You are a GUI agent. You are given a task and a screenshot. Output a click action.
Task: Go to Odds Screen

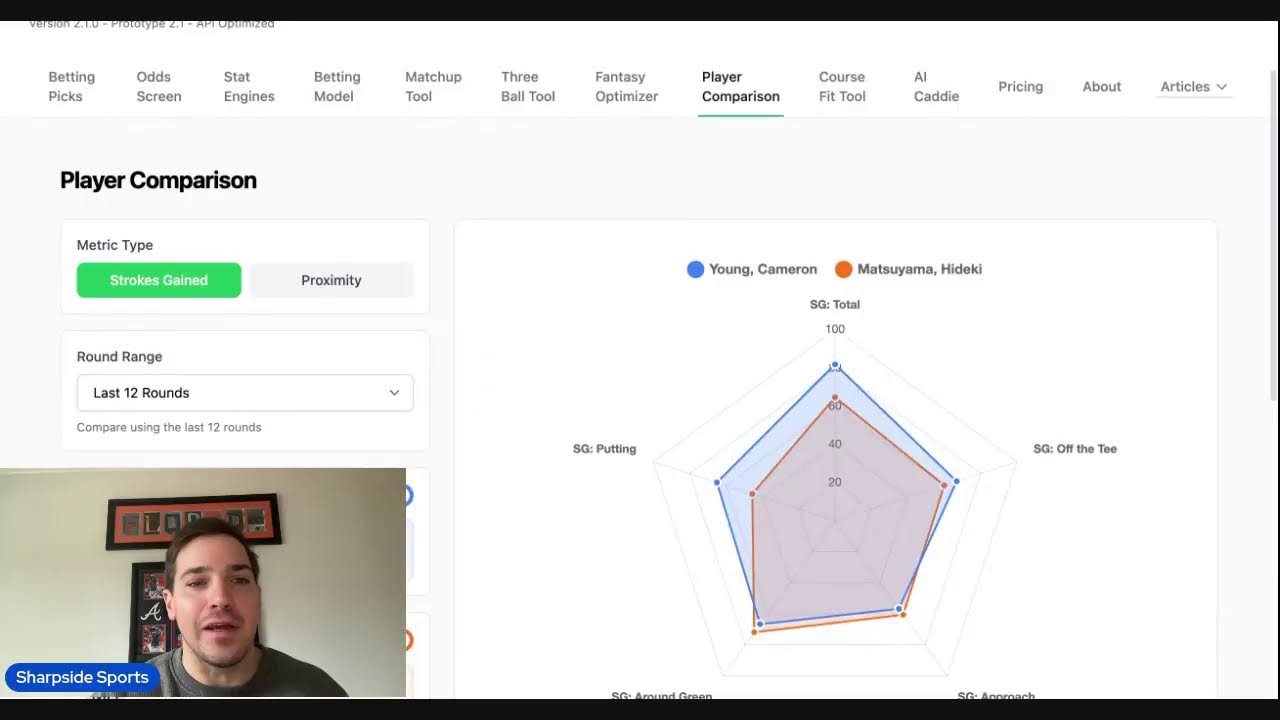click(159, 86)
